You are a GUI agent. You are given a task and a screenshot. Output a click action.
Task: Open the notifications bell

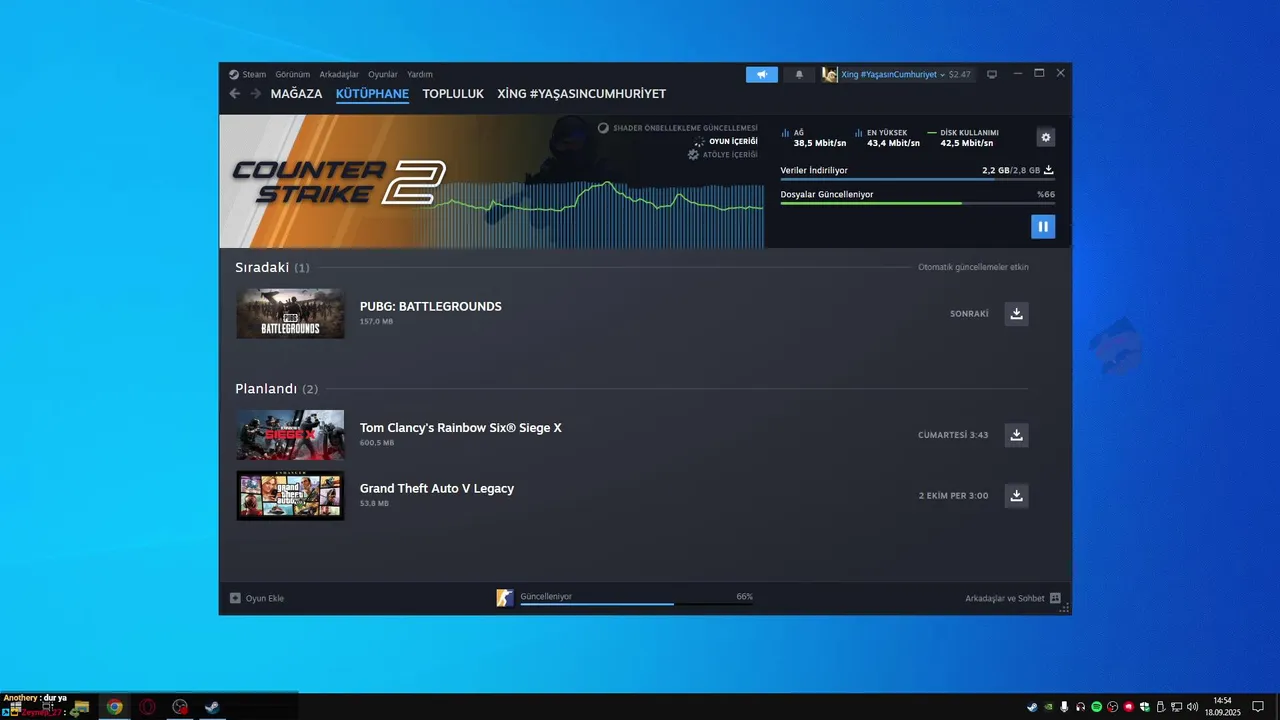click(799, 74)
